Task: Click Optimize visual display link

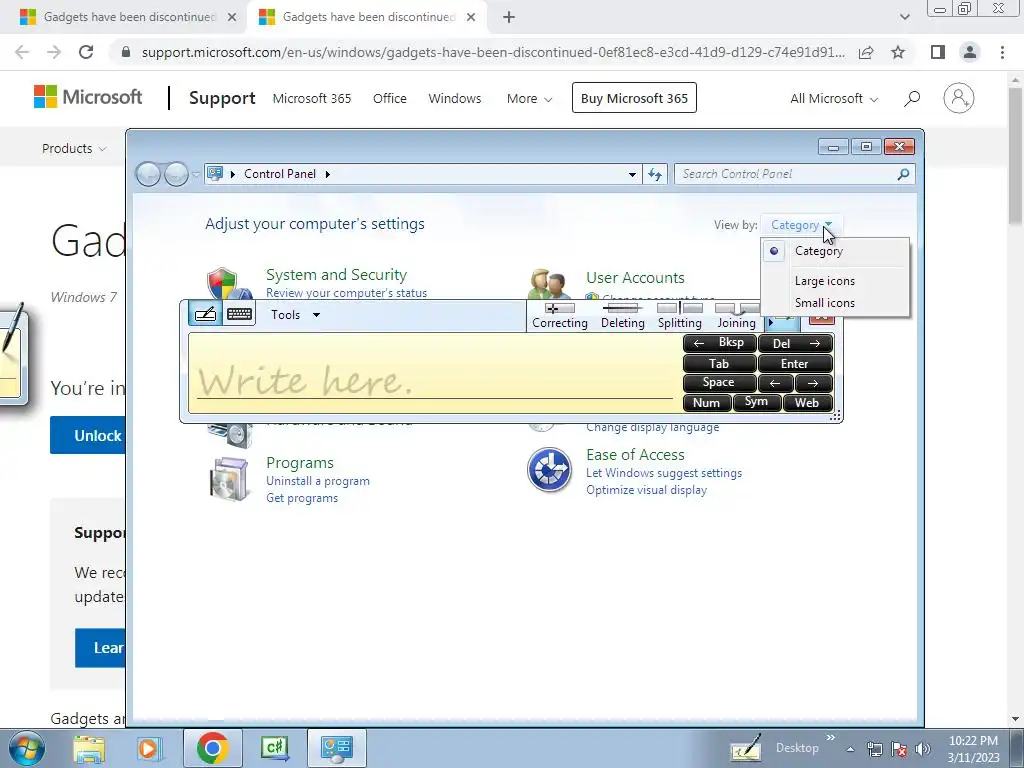Action: click(646, 490)
